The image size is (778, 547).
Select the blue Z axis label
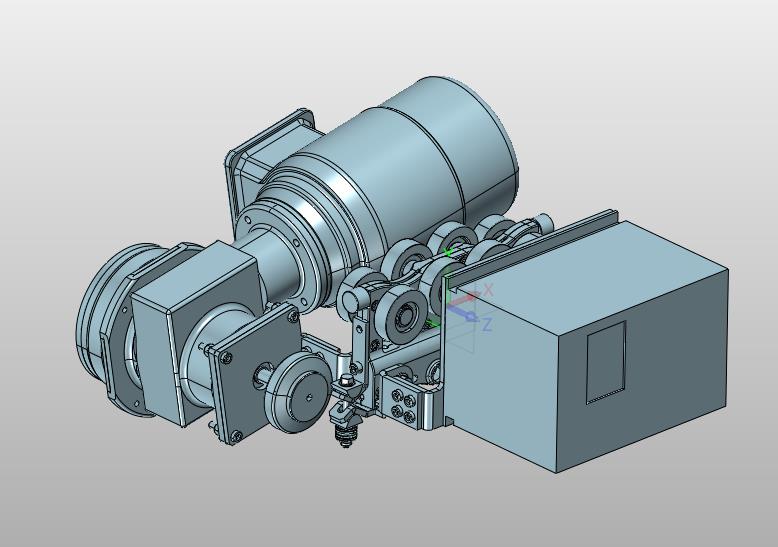(487, 325)
